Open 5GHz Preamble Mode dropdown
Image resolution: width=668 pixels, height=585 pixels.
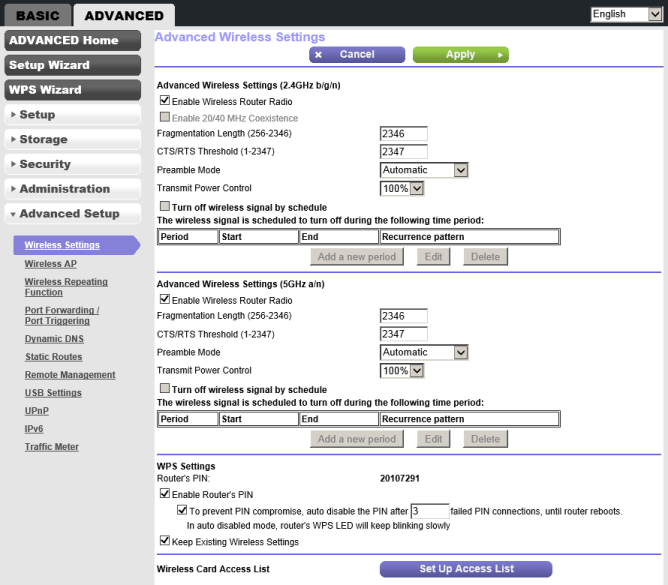tap(424, 352)
